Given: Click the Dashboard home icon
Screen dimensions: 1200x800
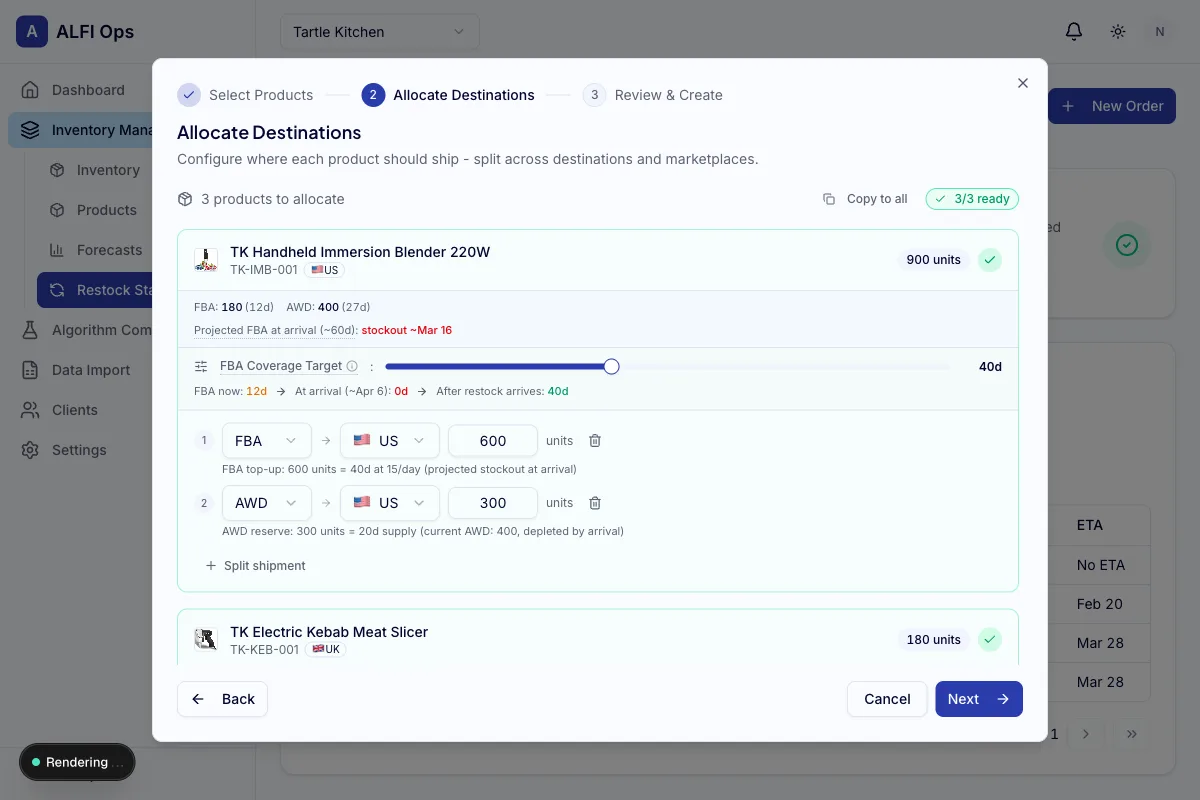Looking at the screenshot, I should [31, 90].
